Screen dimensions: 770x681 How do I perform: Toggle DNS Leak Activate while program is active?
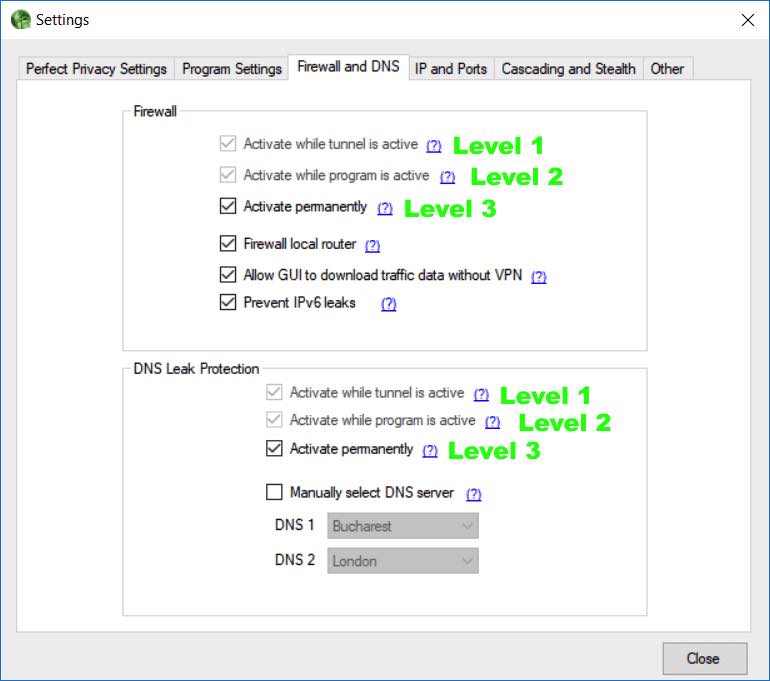(274, 420)
